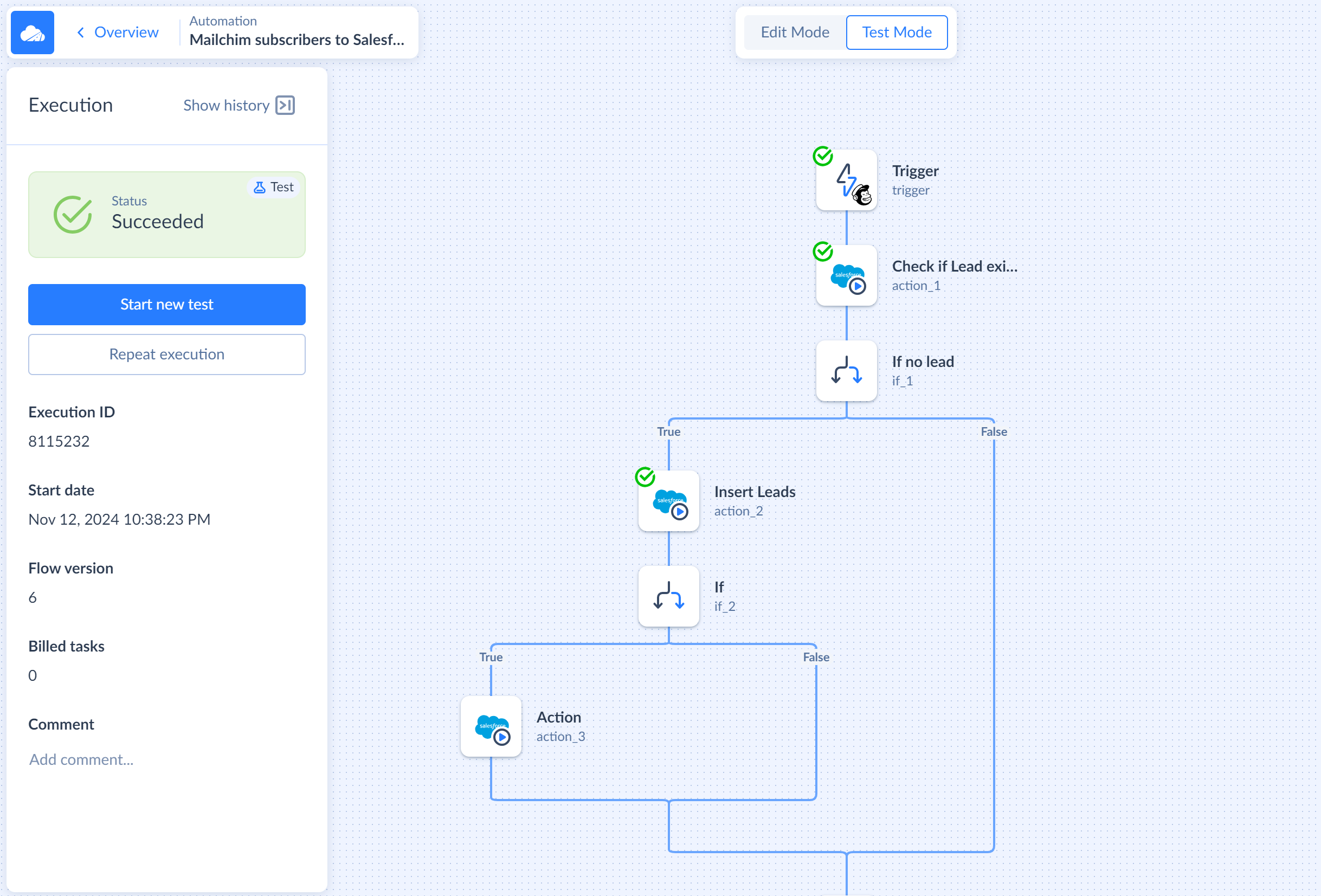Open the Check if Lead exists Salesforce node
The width and height of the screenshot is (1321, 896).
point(846,276)
